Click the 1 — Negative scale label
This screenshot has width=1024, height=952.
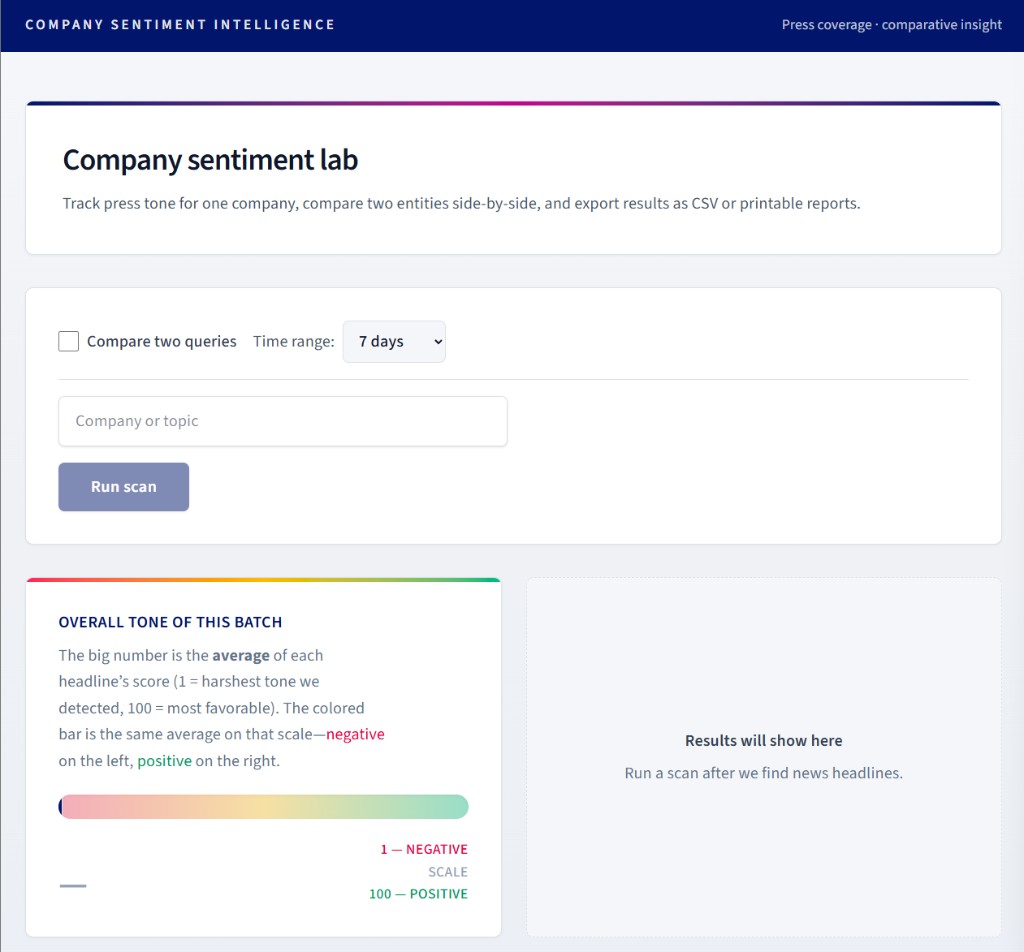pos(423,849)
